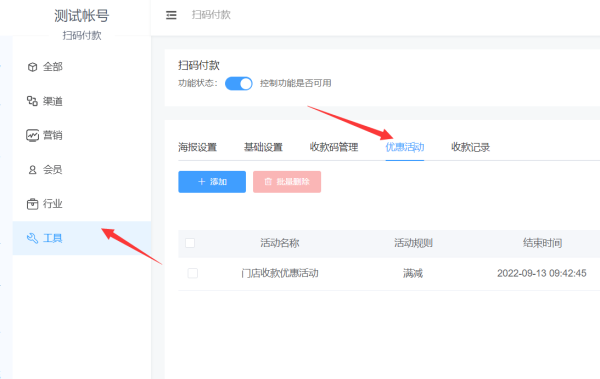Screen dimensions: 600x379
Task: Click the channel icon beside 渠道
Action: click(32, 101)
